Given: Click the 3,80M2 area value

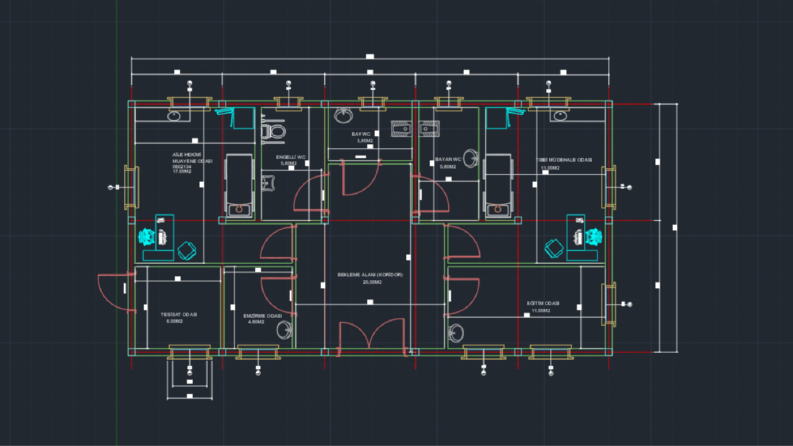Looking at the screenshot, I should pyautogui.click(x=365, y=141).
